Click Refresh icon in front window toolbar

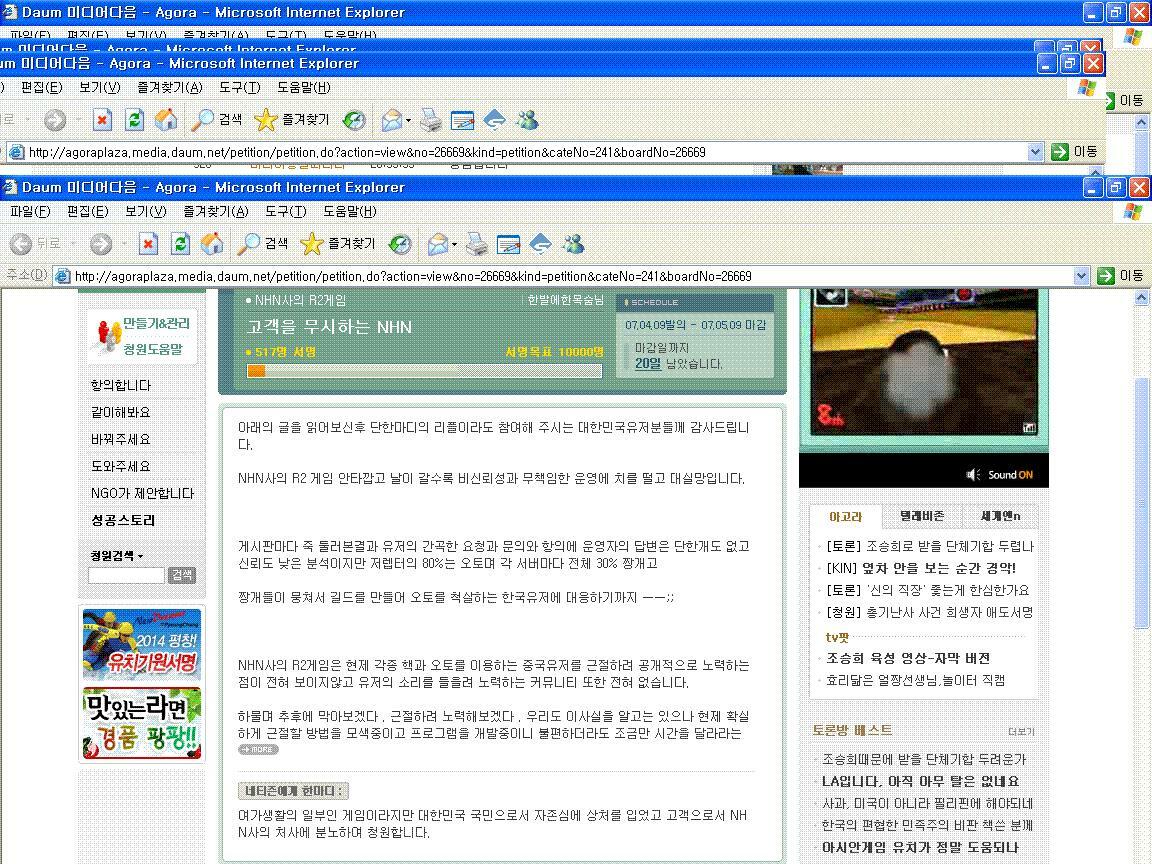pos(180,244)
